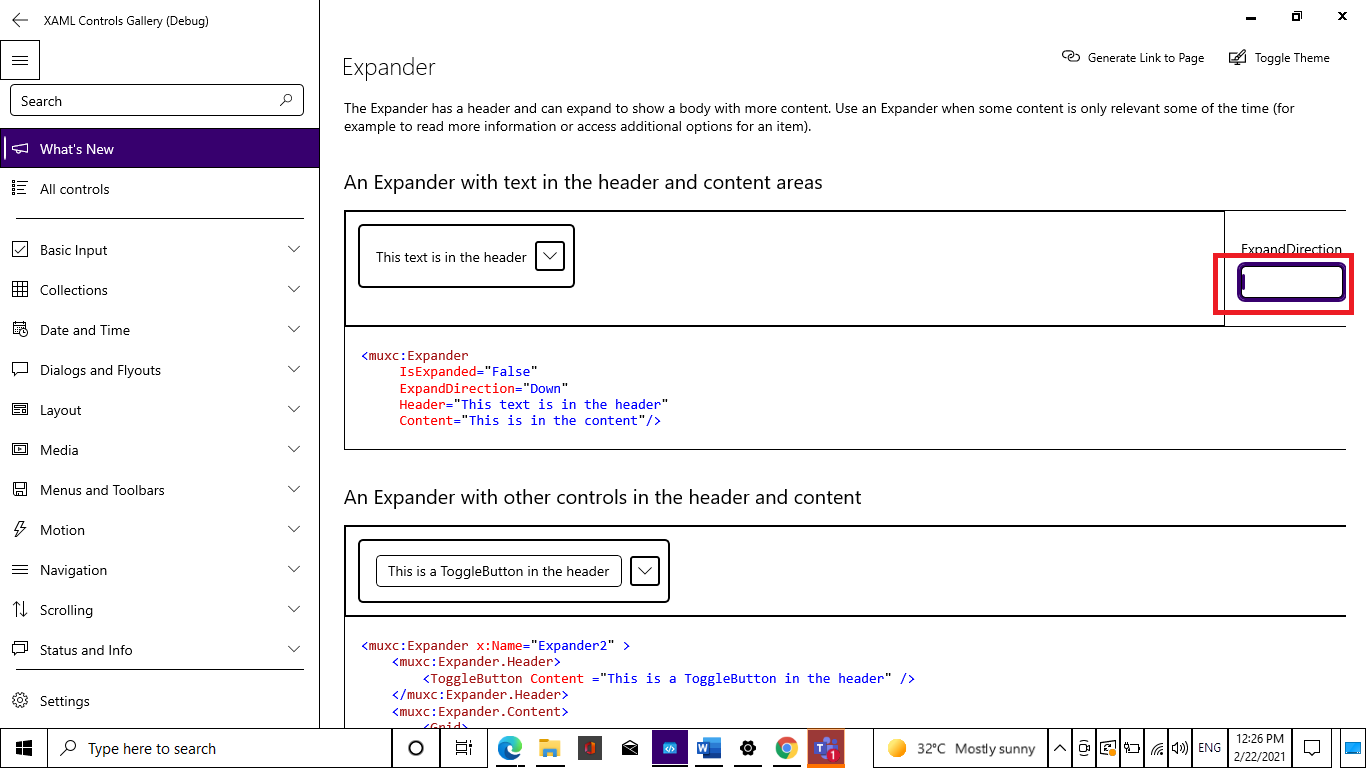1366x768 pixels.
Task: Expand the Collections chevron
Action: click(x=294, y=290)
